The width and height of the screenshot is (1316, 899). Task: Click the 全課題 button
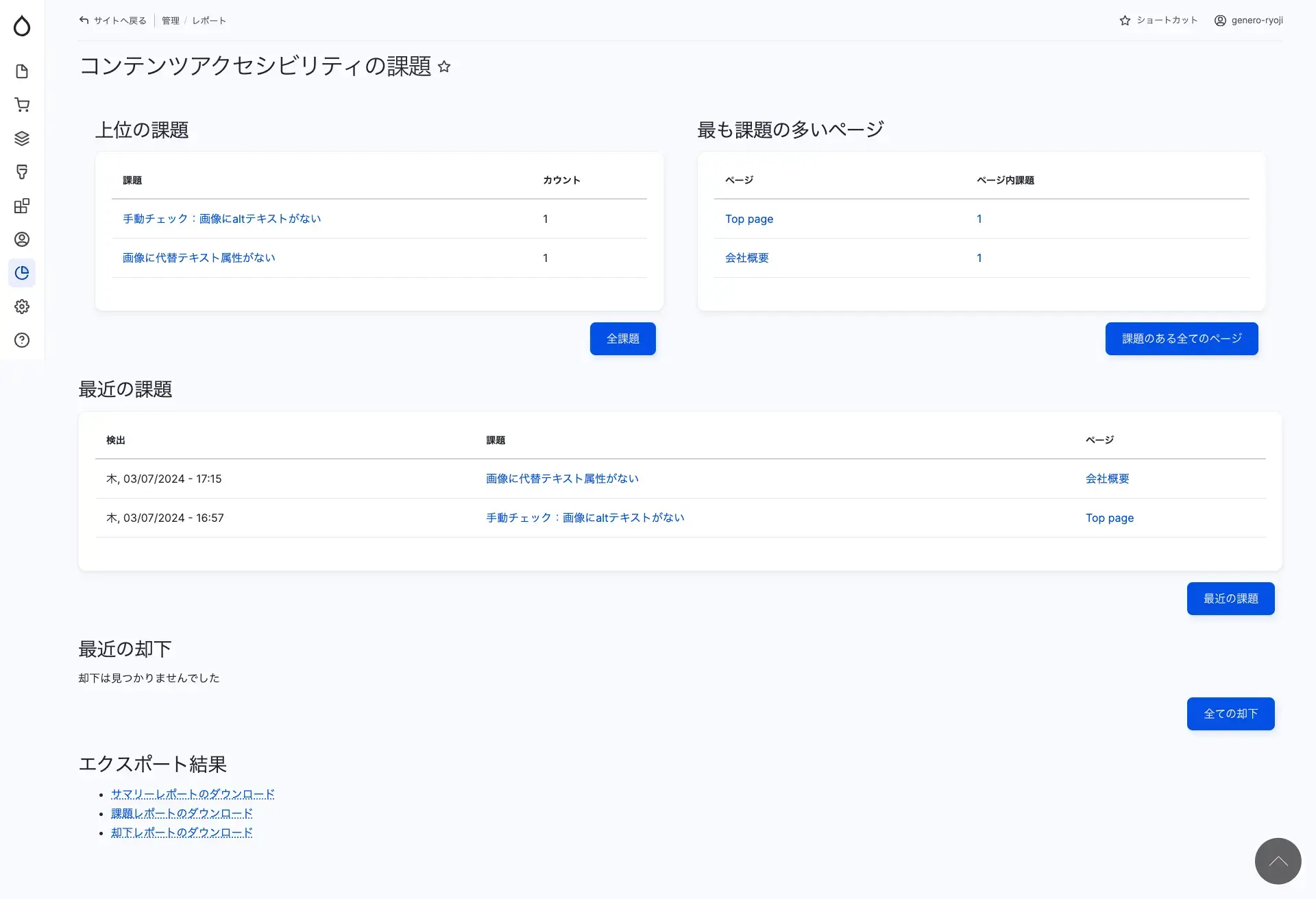[622, 338]
